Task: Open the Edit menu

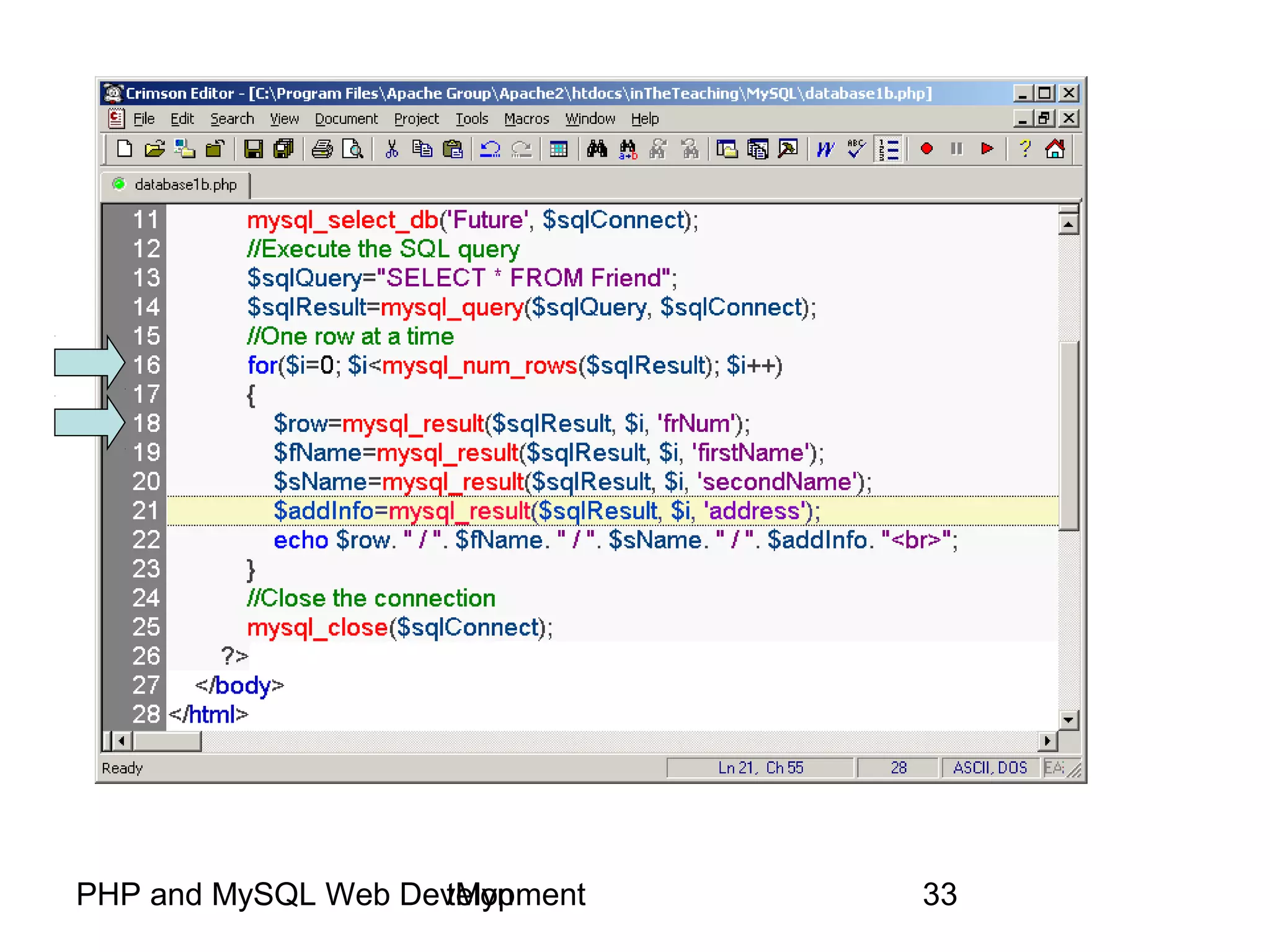Action: coord(182,118)
